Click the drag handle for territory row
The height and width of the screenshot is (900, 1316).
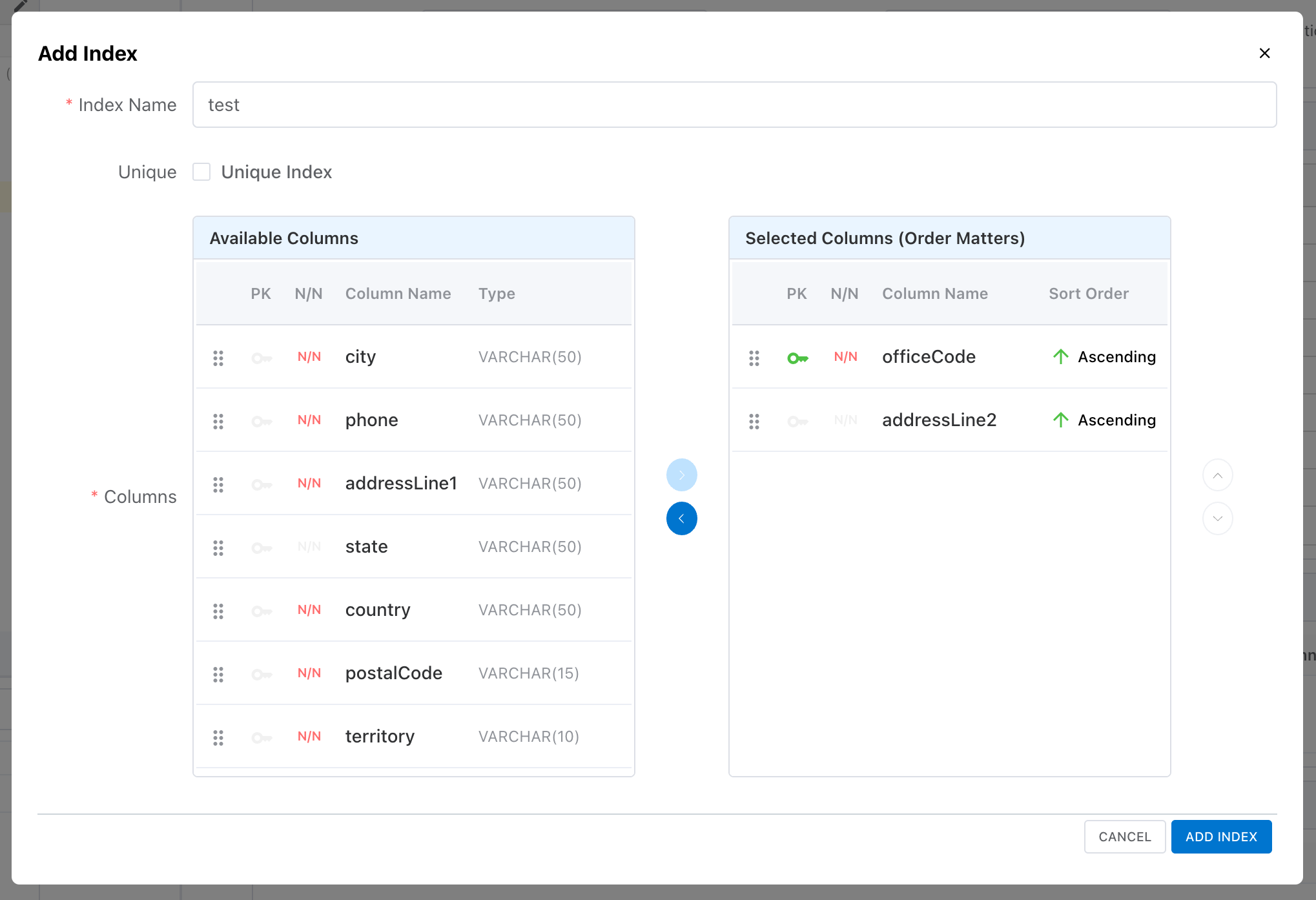[x=218, y=737]
